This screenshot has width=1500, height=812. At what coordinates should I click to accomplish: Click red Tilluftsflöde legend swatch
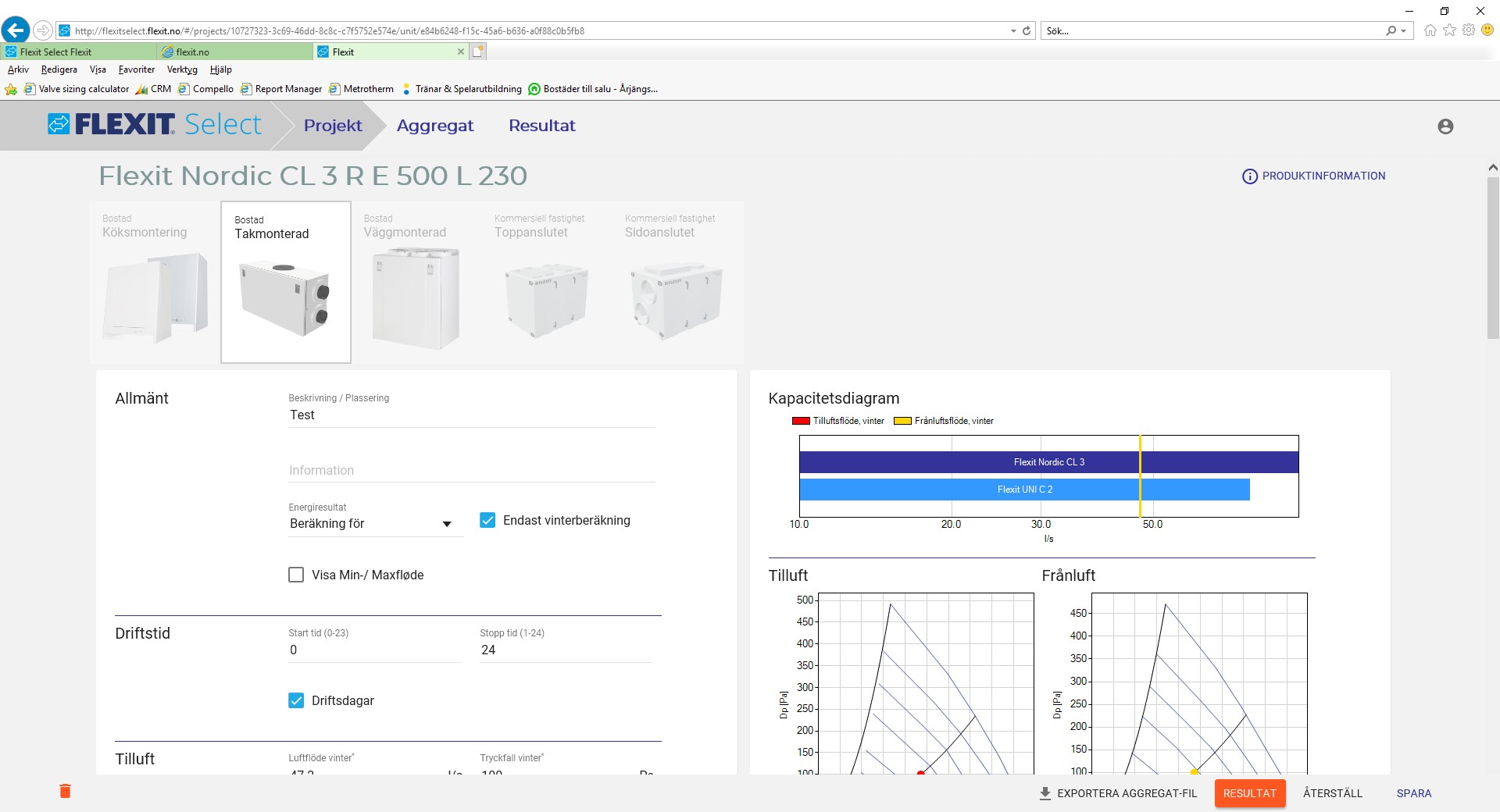coord(801,421)
